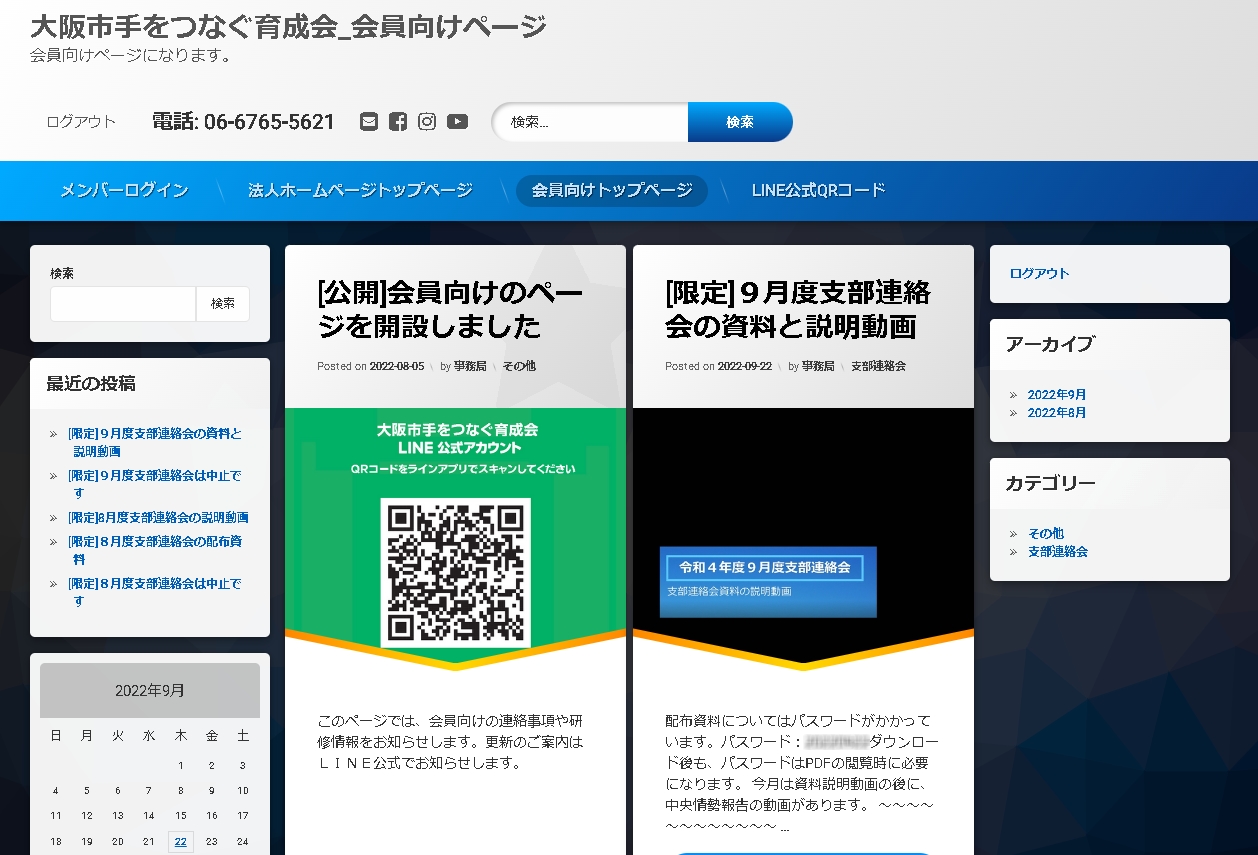Focus the sidebar search input box
Screen dimensions: 1258x855
123,304
